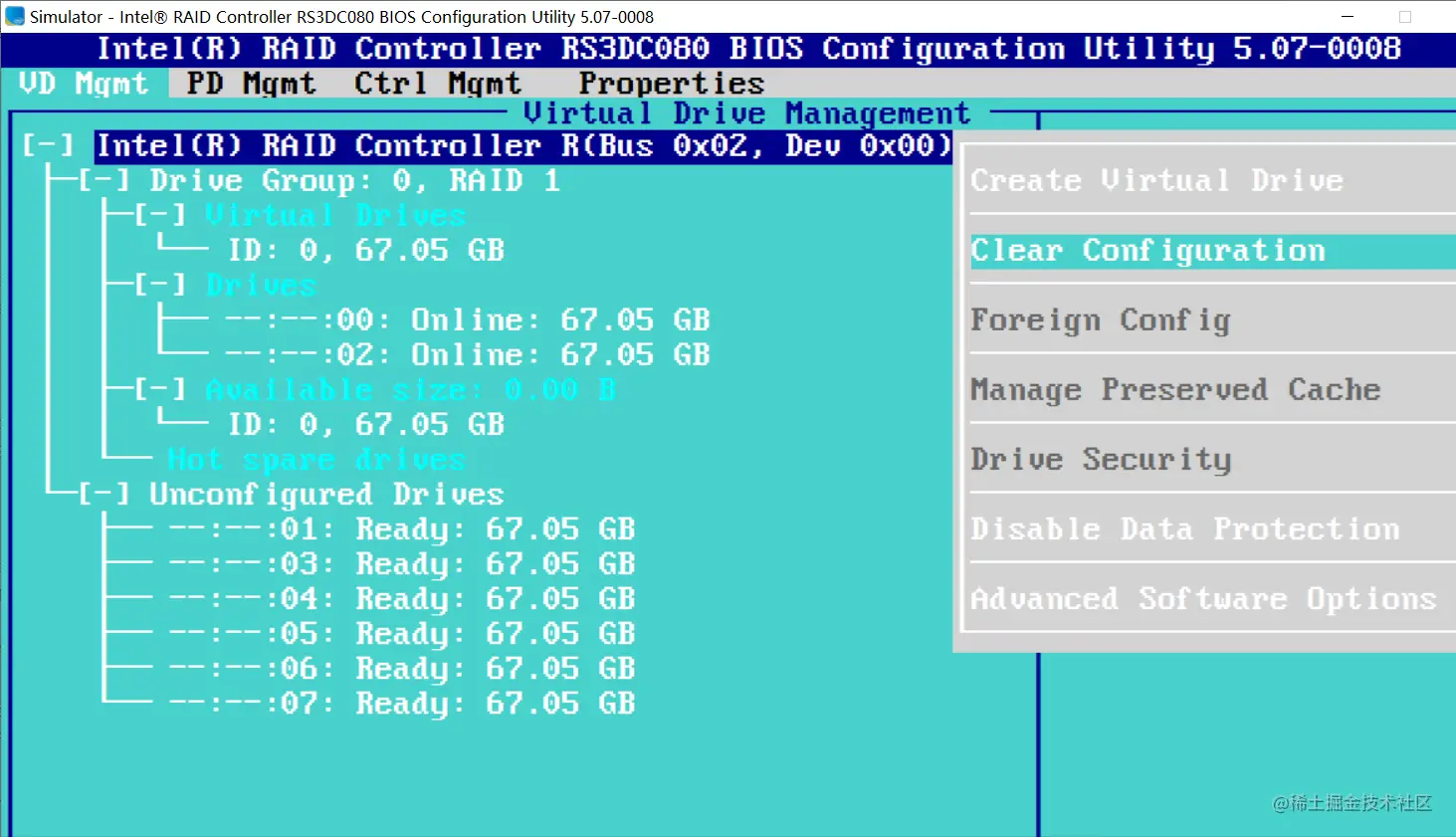Select ready drive :04

(x=402, y=599)
